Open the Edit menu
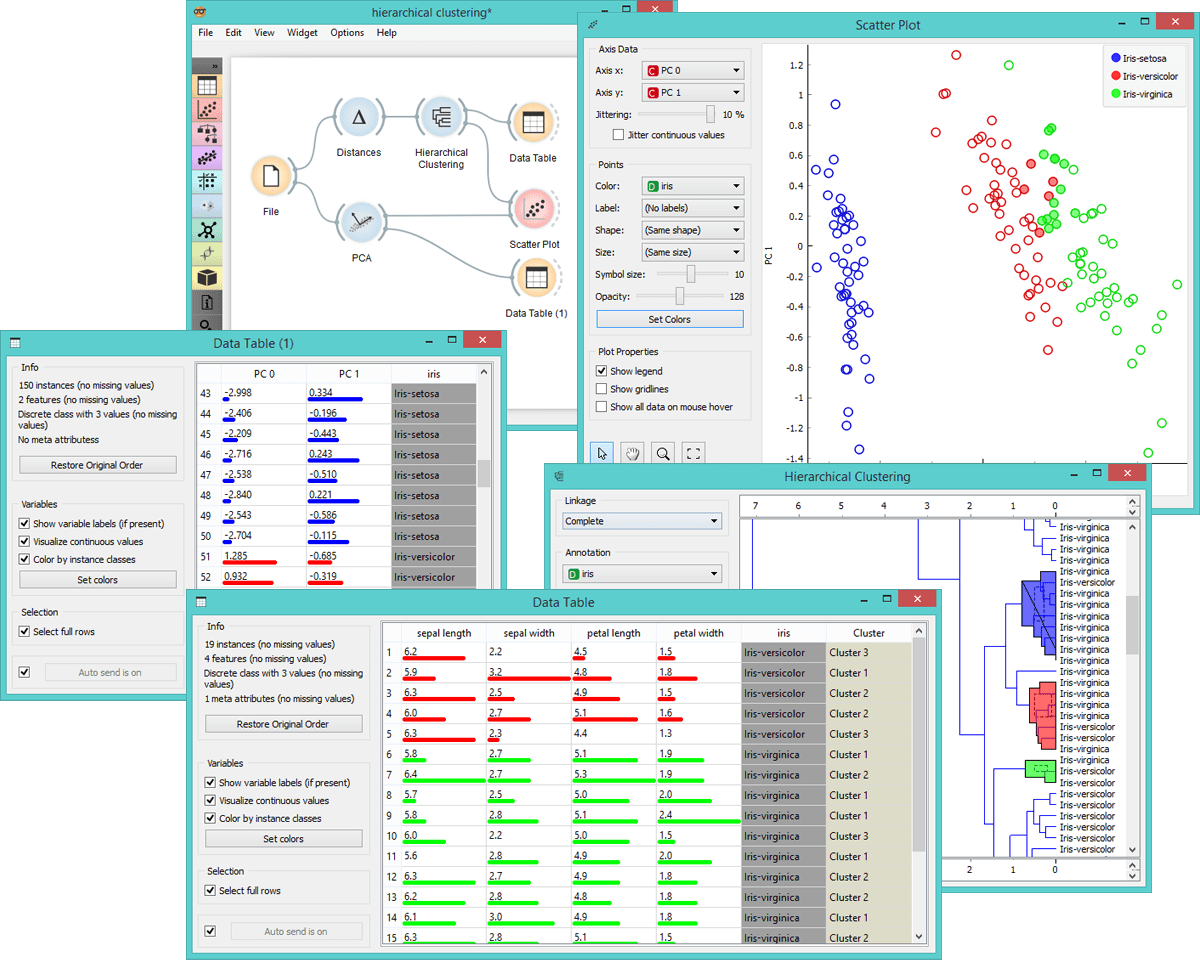This screenshot has width=1200, height=960. click(x=233, y=33)
